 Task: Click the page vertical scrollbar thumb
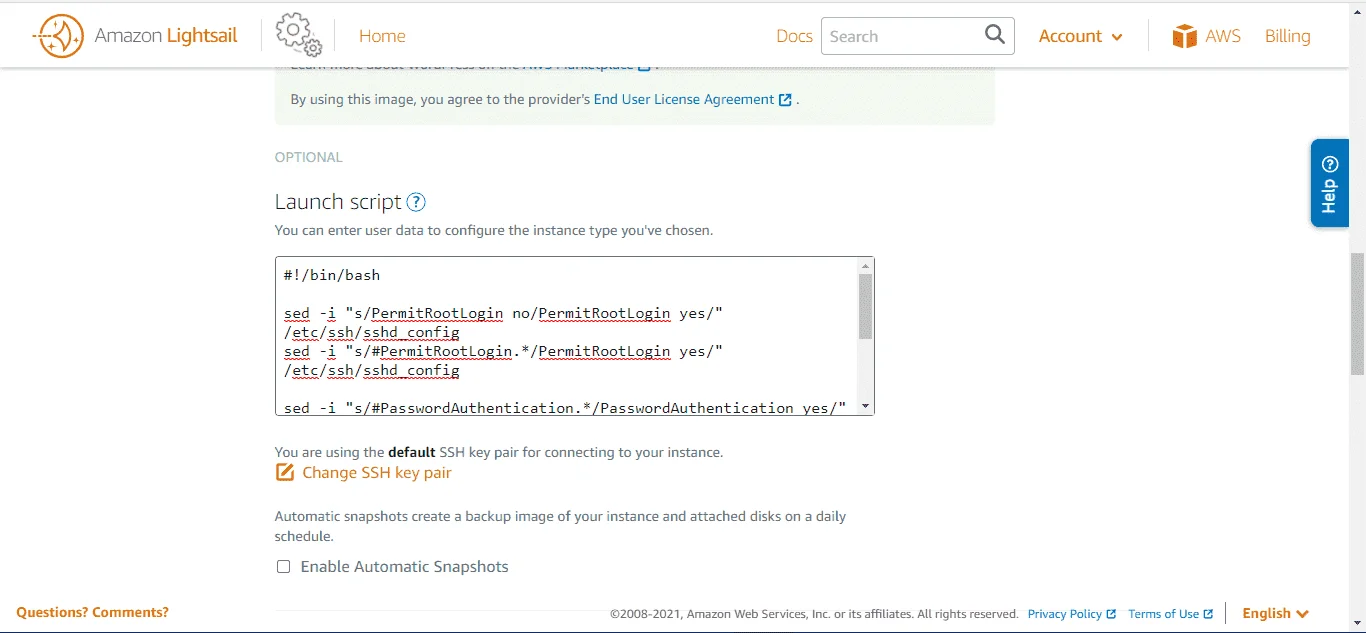pyautogui.click(x=1357, y=314)
